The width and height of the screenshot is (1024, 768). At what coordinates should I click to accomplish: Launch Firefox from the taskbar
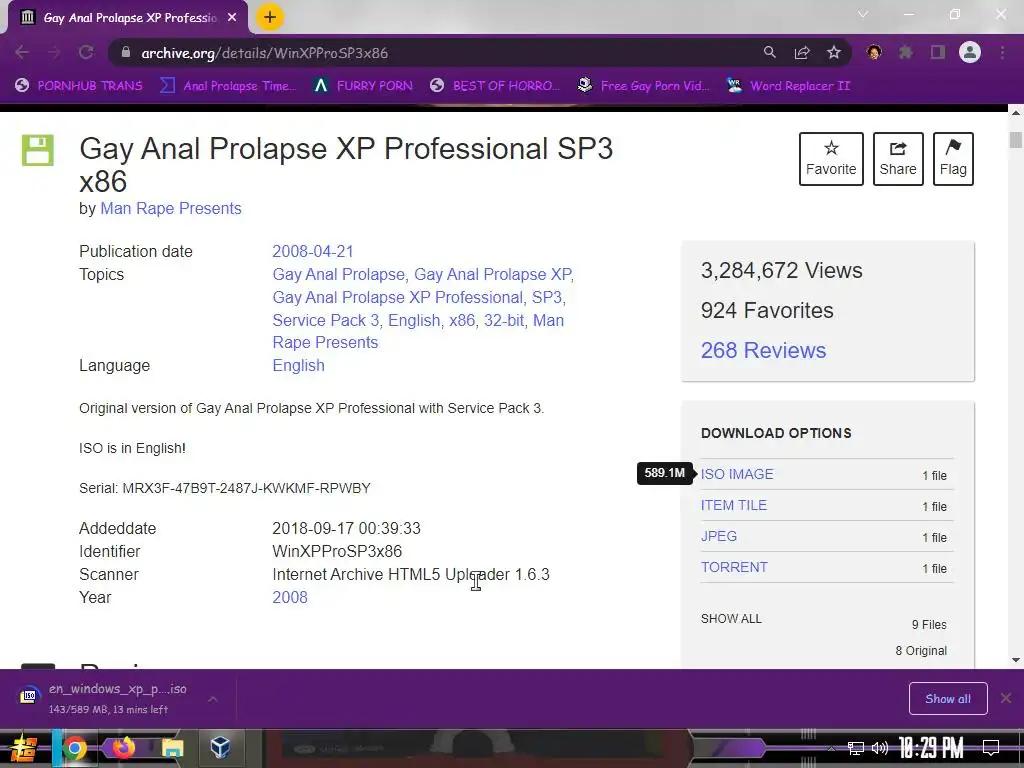pyautogui.click(x=123, y=748)
